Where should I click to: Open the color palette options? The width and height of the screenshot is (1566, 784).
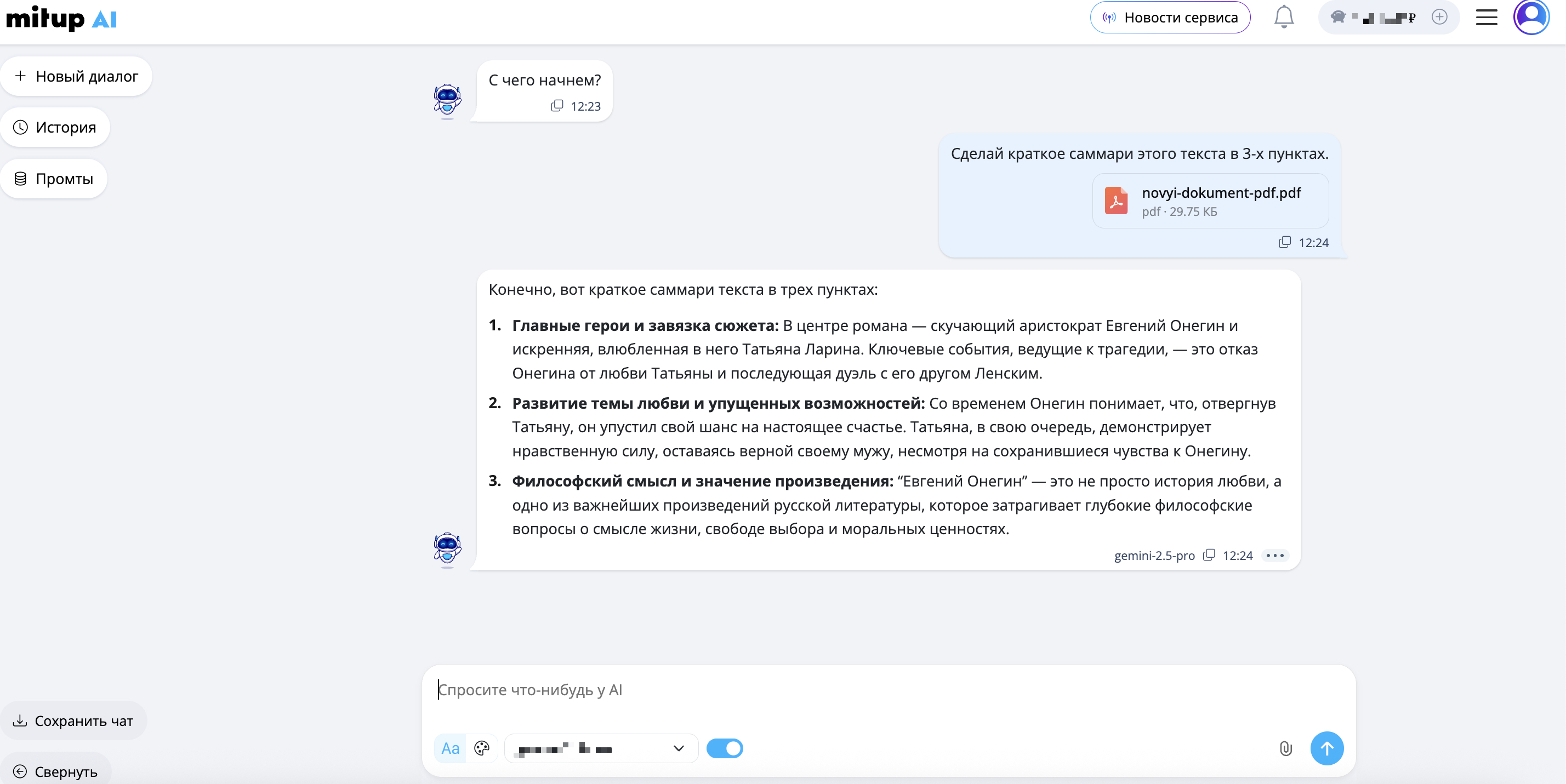coord(481,749)
